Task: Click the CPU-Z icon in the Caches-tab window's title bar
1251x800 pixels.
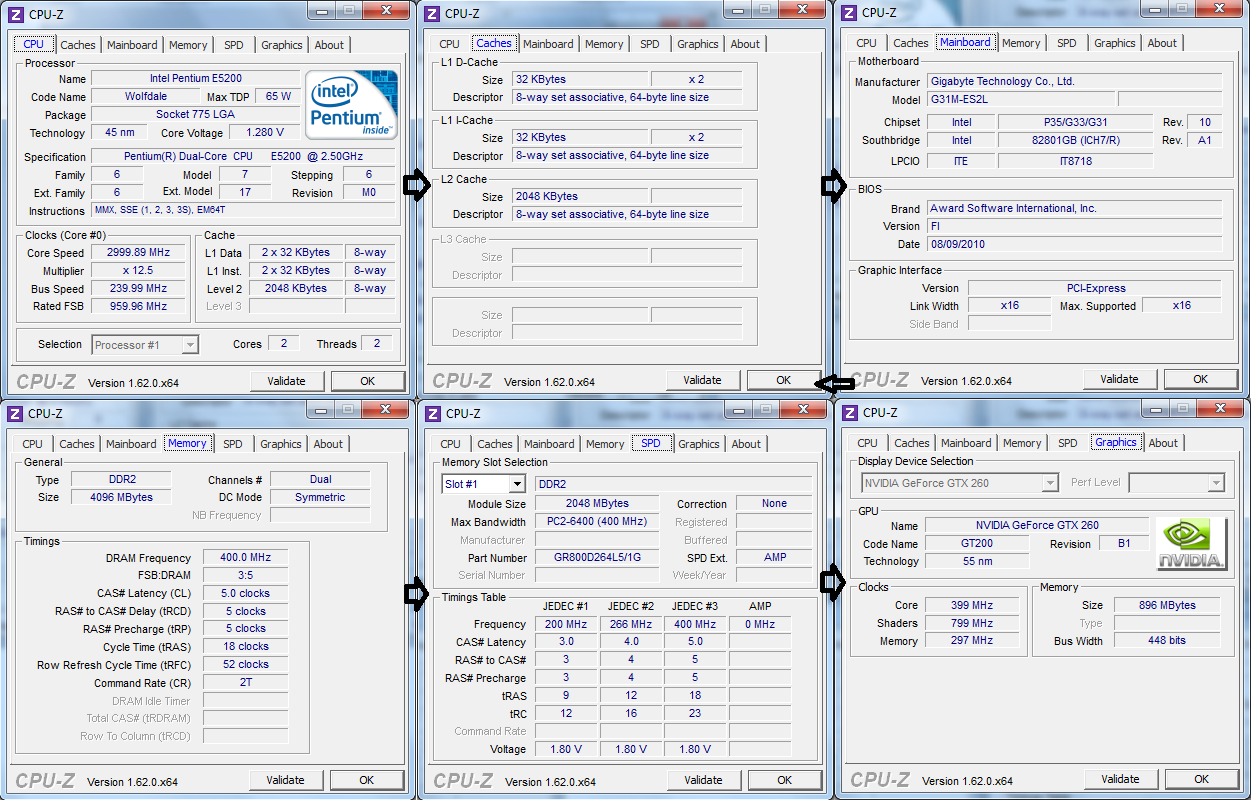Action: pos(432,13)
